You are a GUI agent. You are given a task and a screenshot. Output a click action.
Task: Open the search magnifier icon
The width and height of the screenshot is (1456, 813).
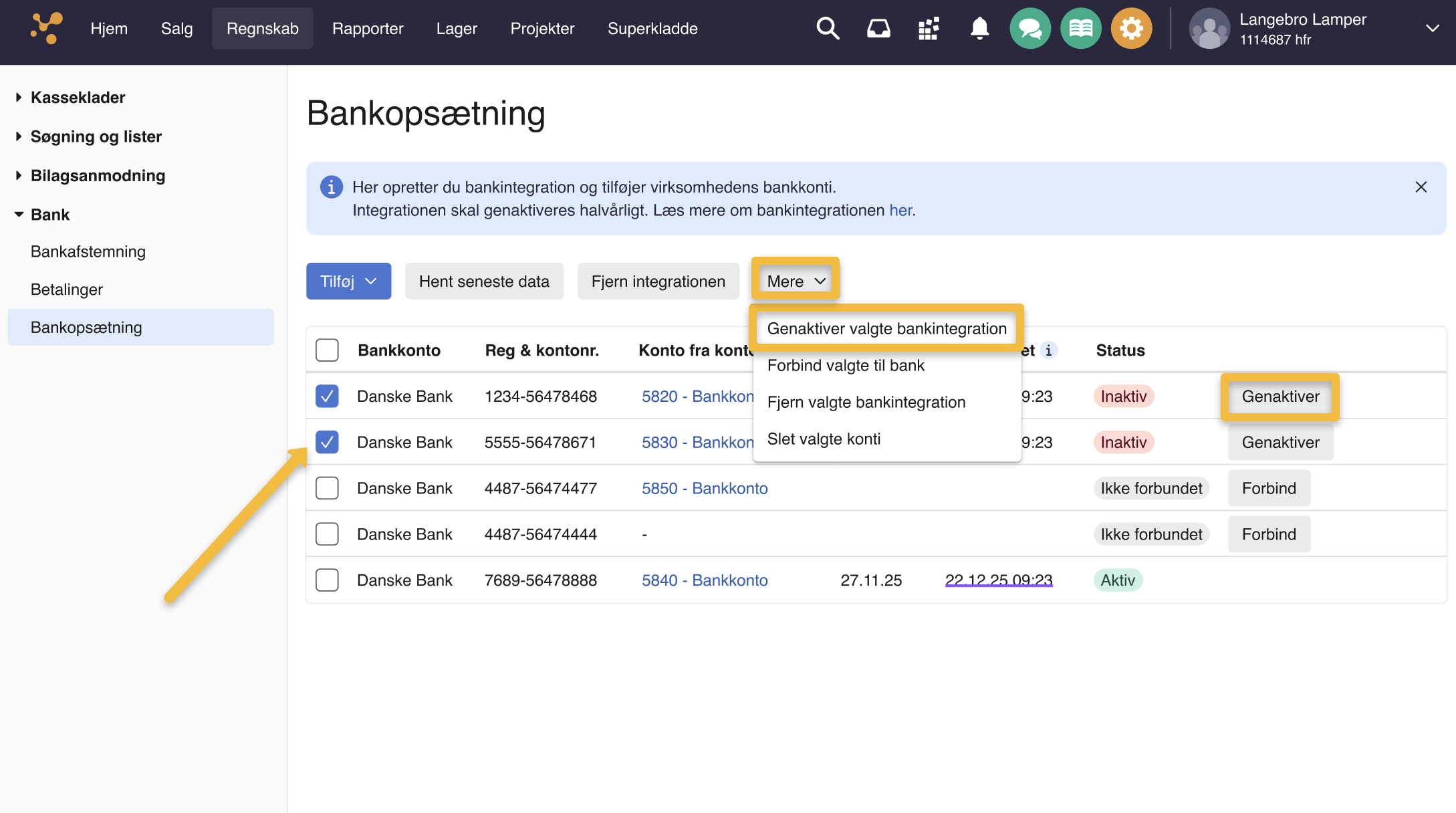coord(828,28)
